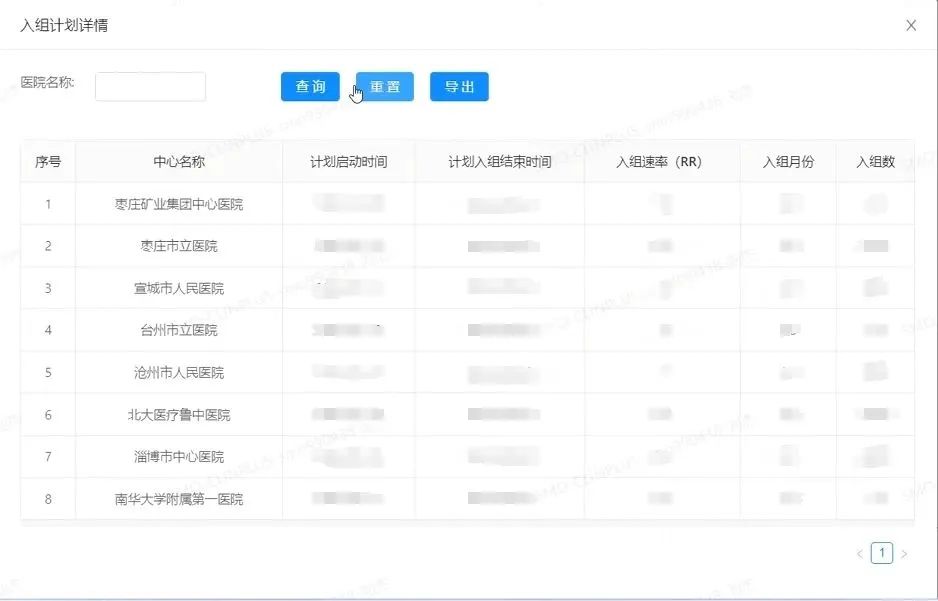Go to the next page arrow
This screenshot has height=601, width=938.
(904, 554)
